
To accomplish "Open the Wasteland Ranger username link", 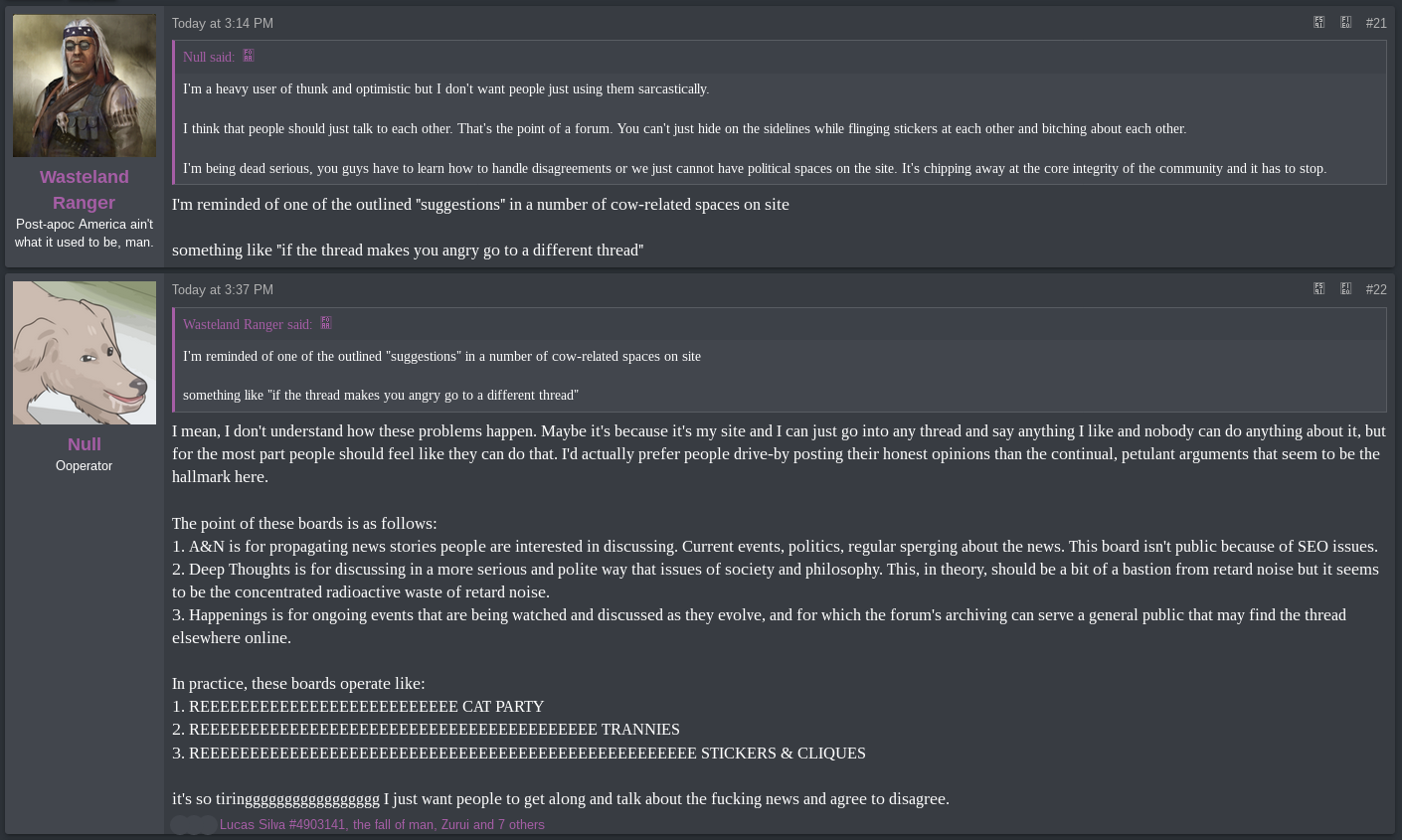I will (x=85, y=189).
